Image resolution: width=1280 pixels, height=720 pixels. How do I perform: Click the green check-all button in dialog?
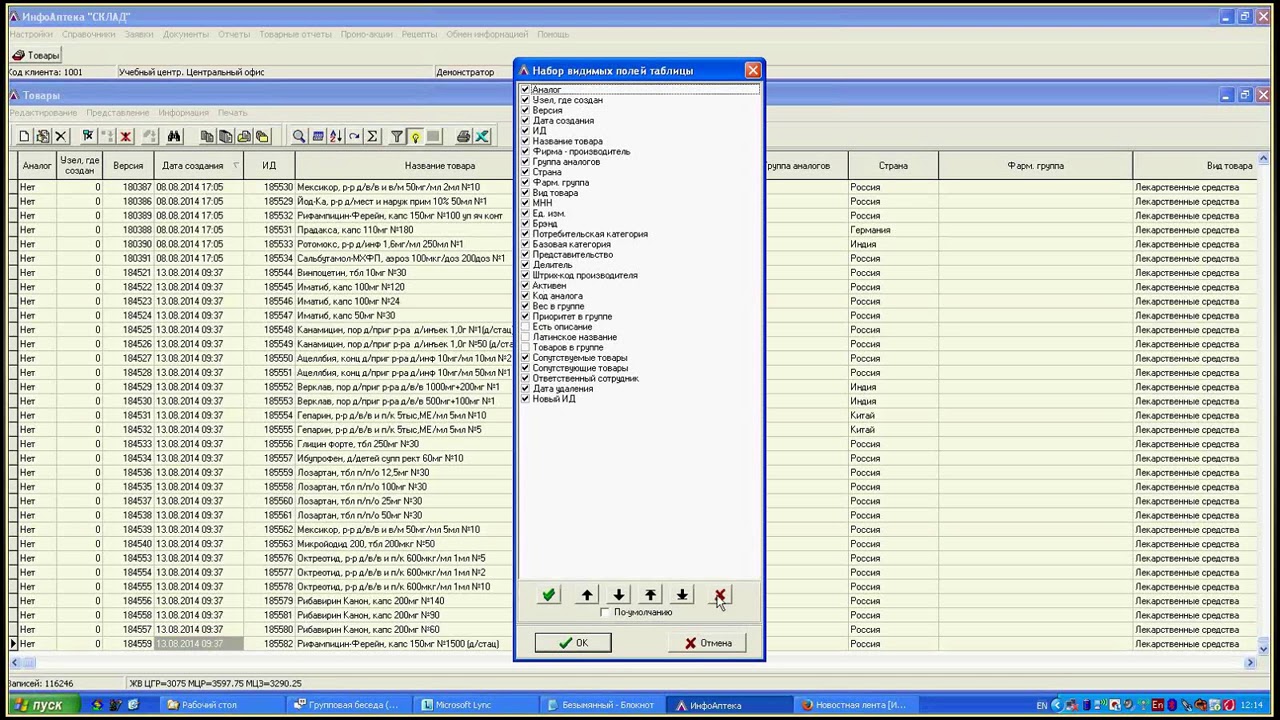tap(548, 595)
